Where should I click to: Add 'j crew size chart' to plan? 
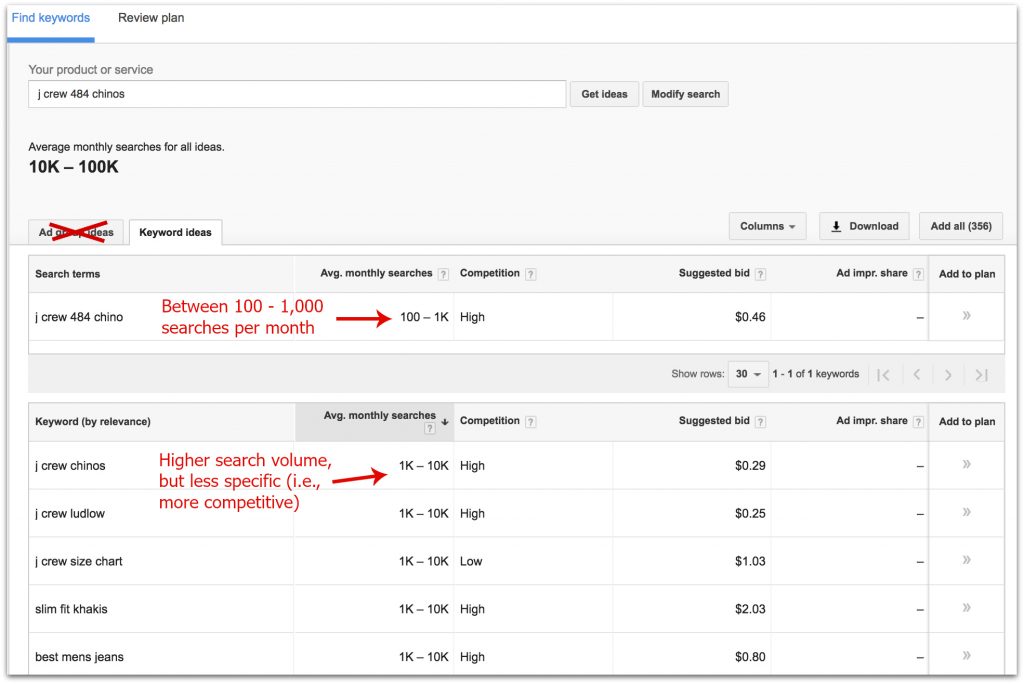tap(967, 560)
